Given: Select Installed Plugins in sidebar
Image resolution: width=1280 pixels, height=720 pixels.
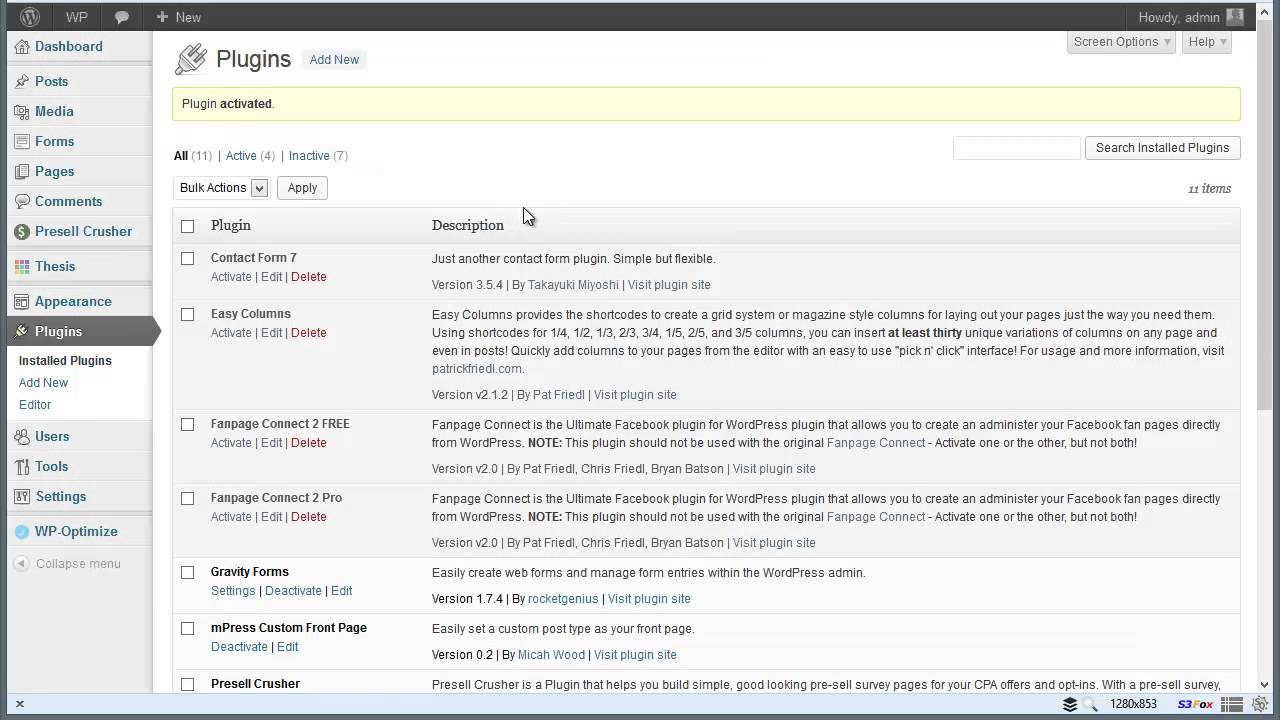Looking at the screenshot, I should pyautogui.click(x=65, y=361).
